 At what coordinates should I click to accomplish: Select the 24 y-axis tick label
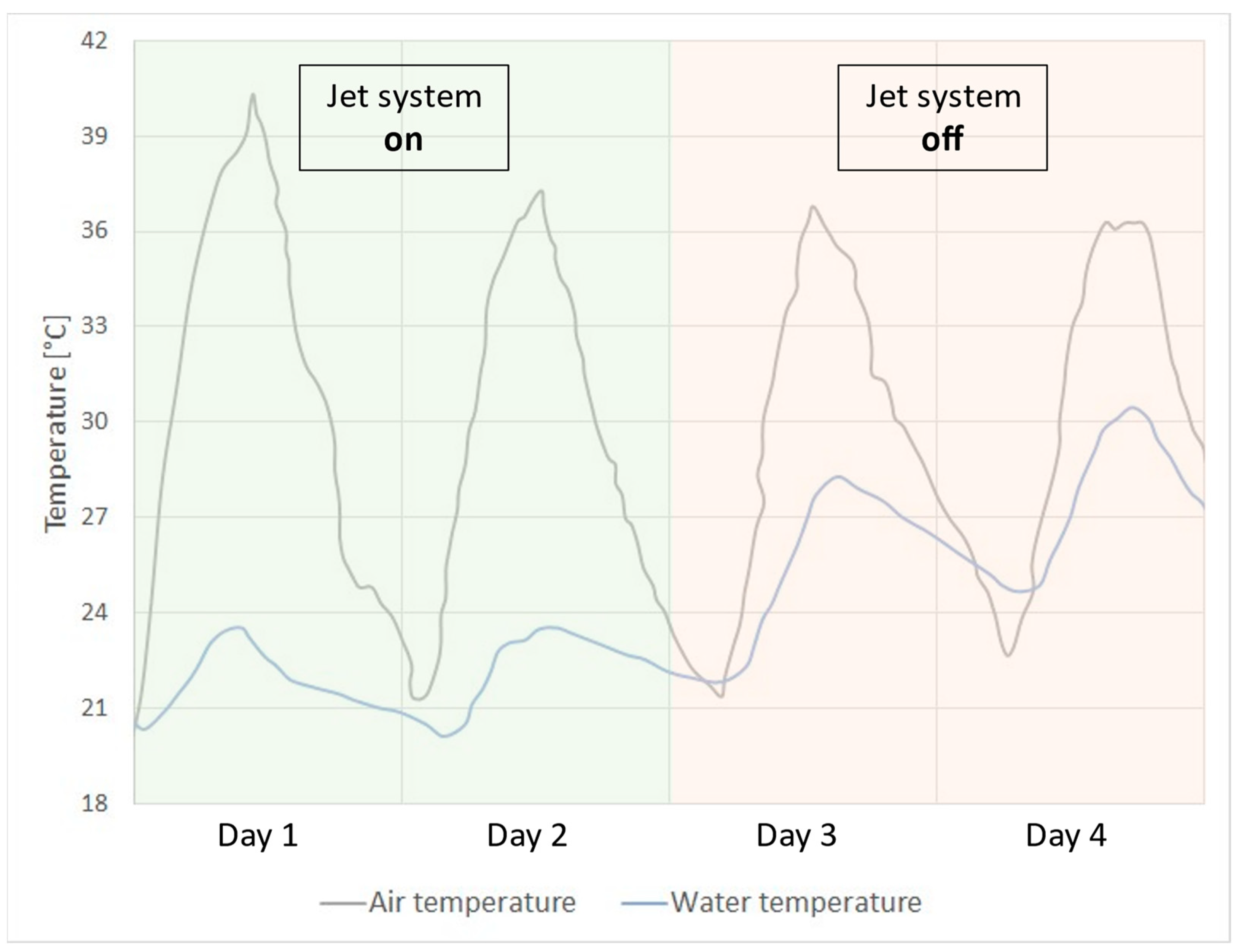pyautogui.click(x=94, y=612)
